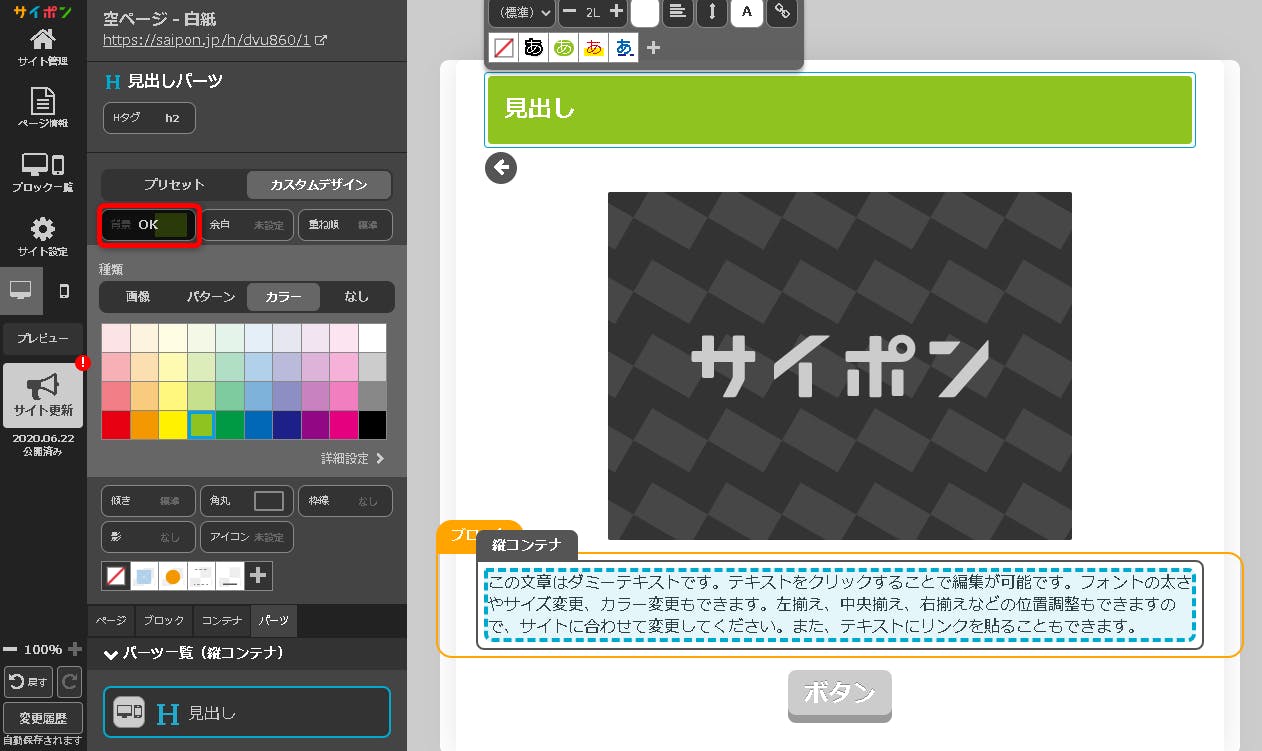Select パターン background type
Viewport: 1262px width, 751px height.
click(210, 297)
